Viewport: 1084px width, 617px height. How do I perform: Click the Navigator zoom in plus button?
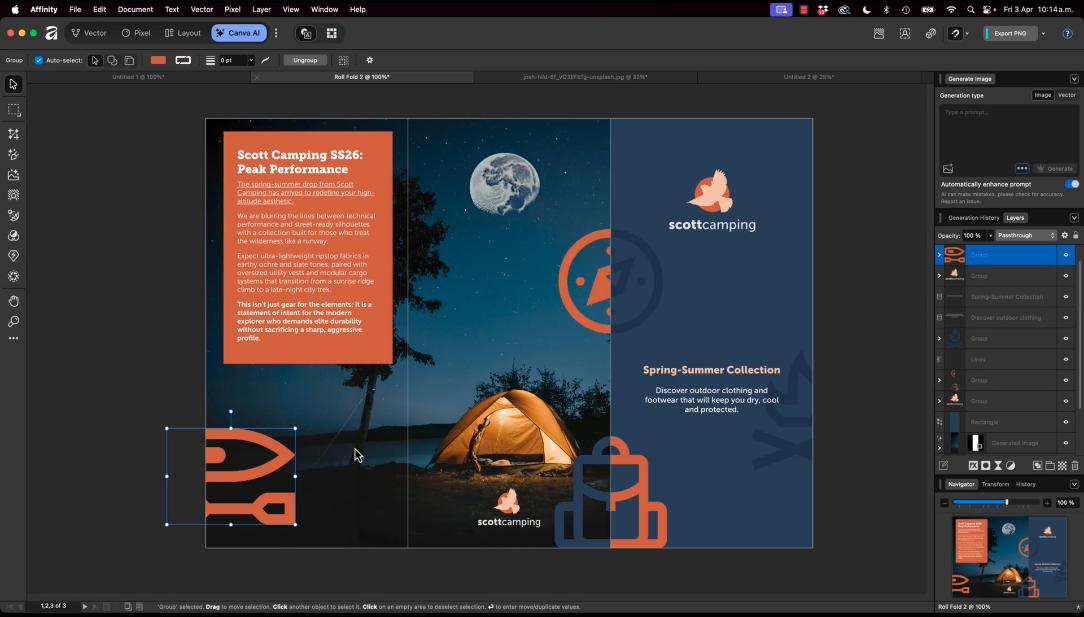[1047, 503]
